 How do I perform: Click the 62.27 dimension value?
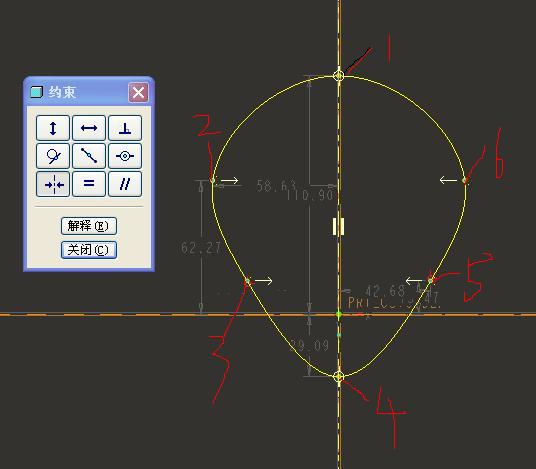[x=201, y=248]
